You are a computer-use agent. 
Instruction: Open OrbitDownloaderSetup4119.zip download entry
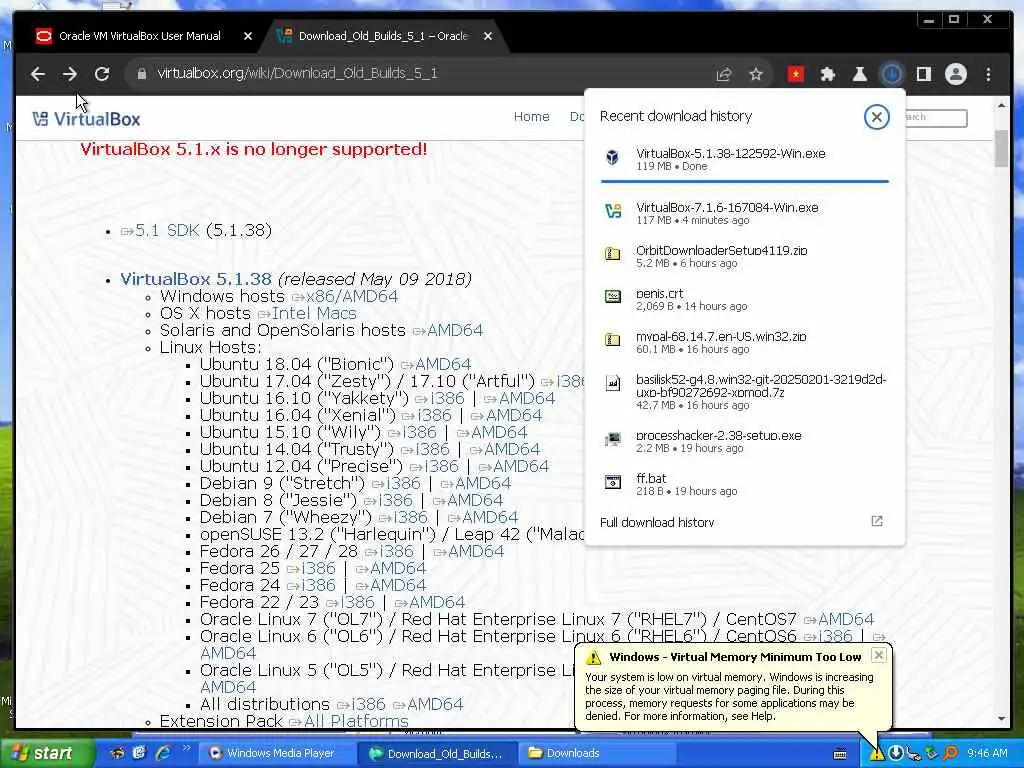744,256
